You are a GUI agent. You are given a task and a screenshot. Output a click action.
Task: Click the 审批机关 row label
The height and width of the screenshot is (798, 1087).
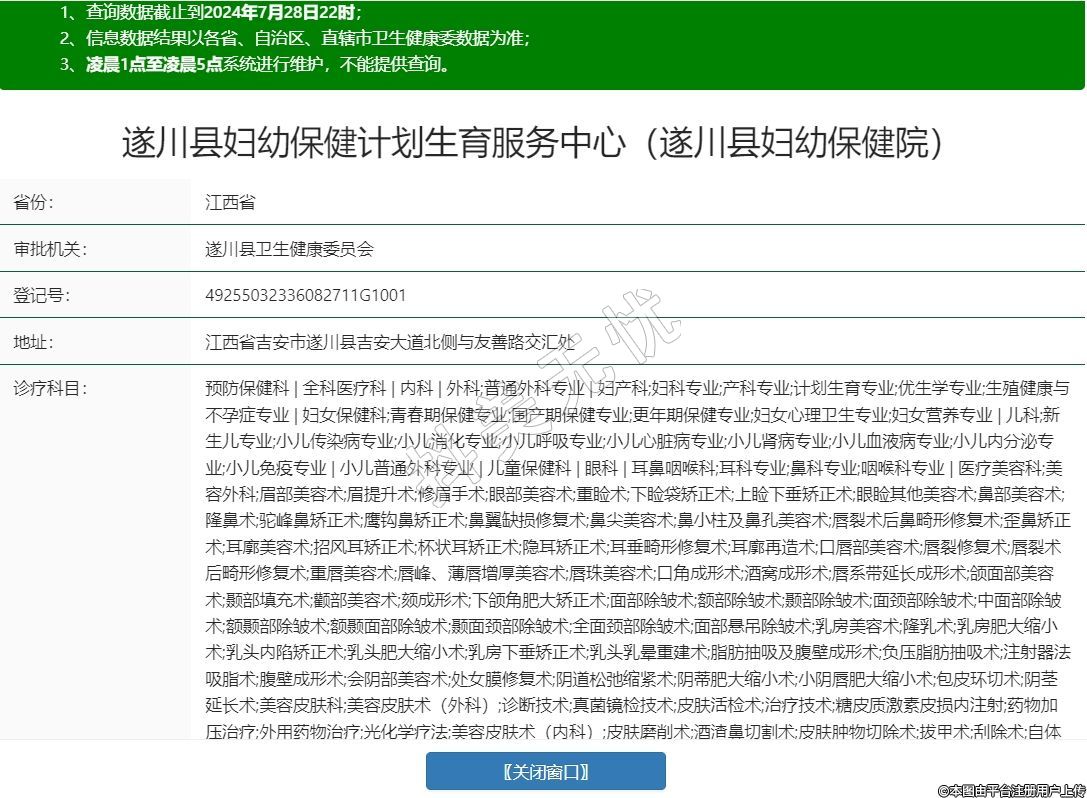[50, 249]
